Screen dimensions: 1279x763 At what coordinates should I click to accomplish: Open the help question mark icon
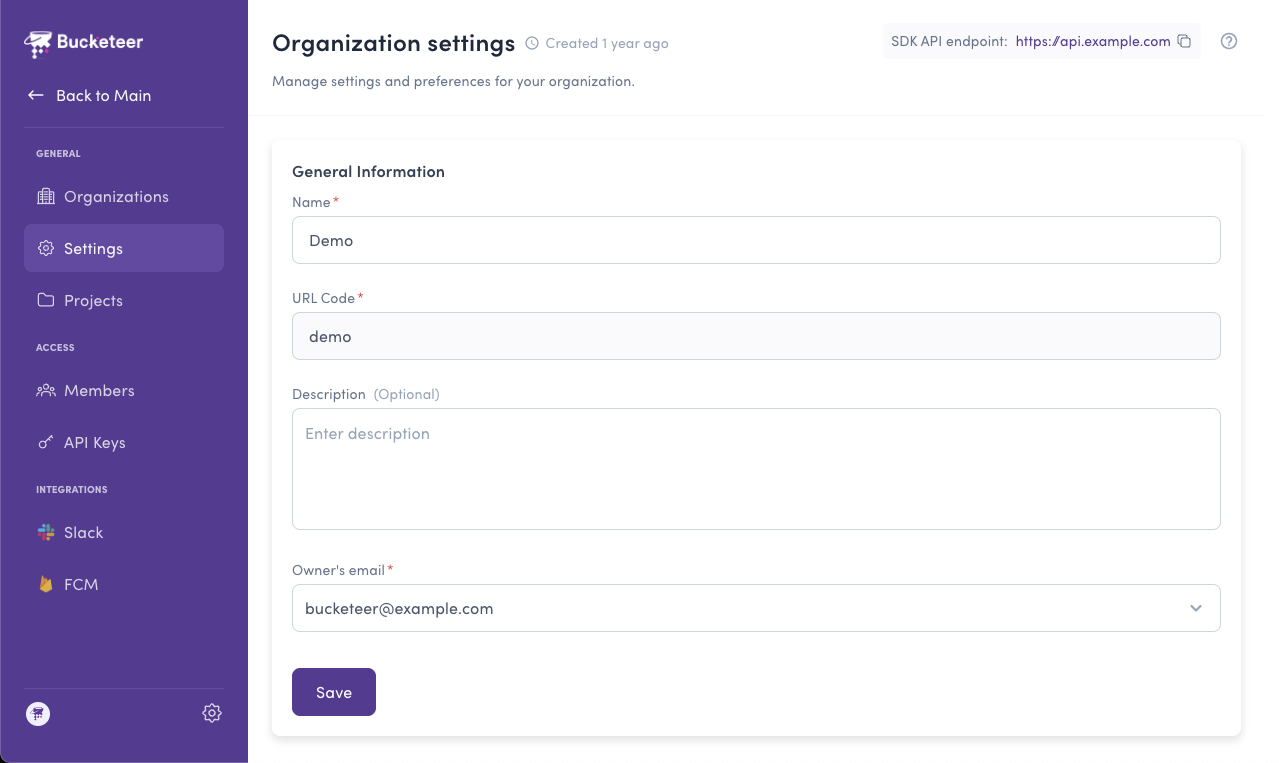point(1229,41)
